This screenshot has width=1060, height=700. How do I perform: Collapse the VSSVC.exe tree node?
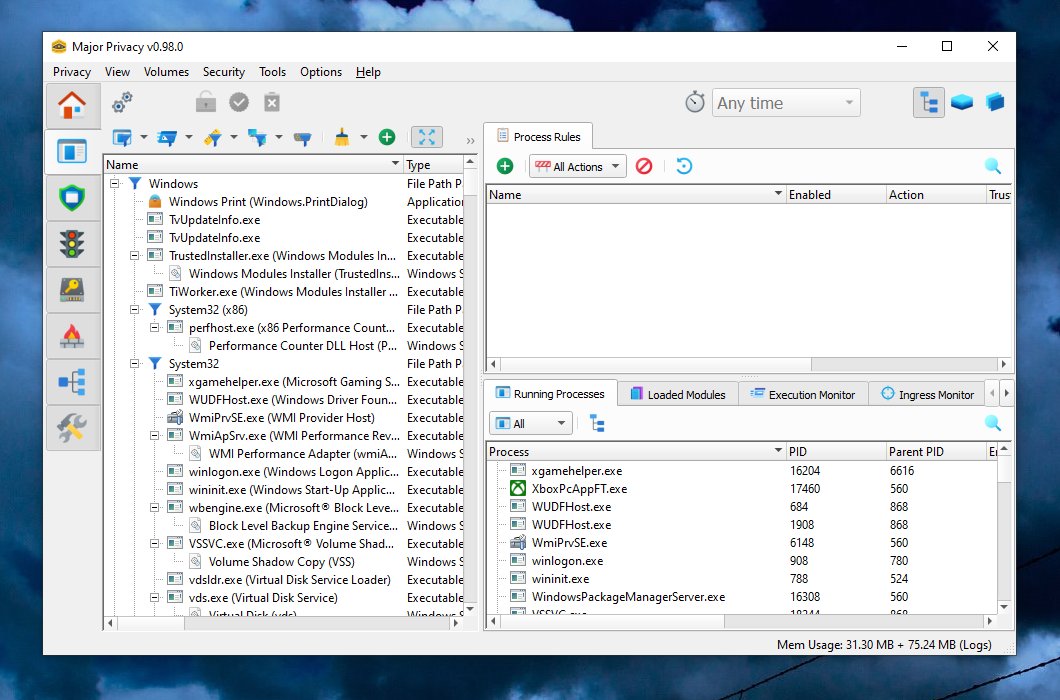coord(155,544)
